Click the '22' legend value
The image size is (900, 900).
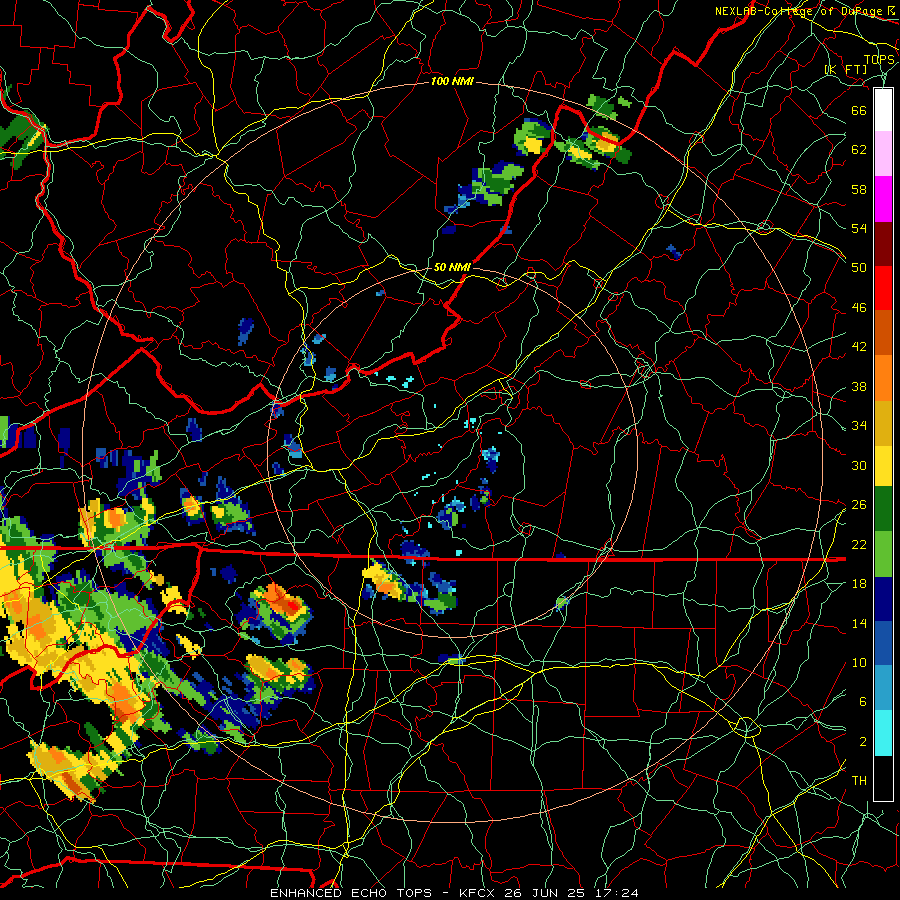click(x=859, y=544)
